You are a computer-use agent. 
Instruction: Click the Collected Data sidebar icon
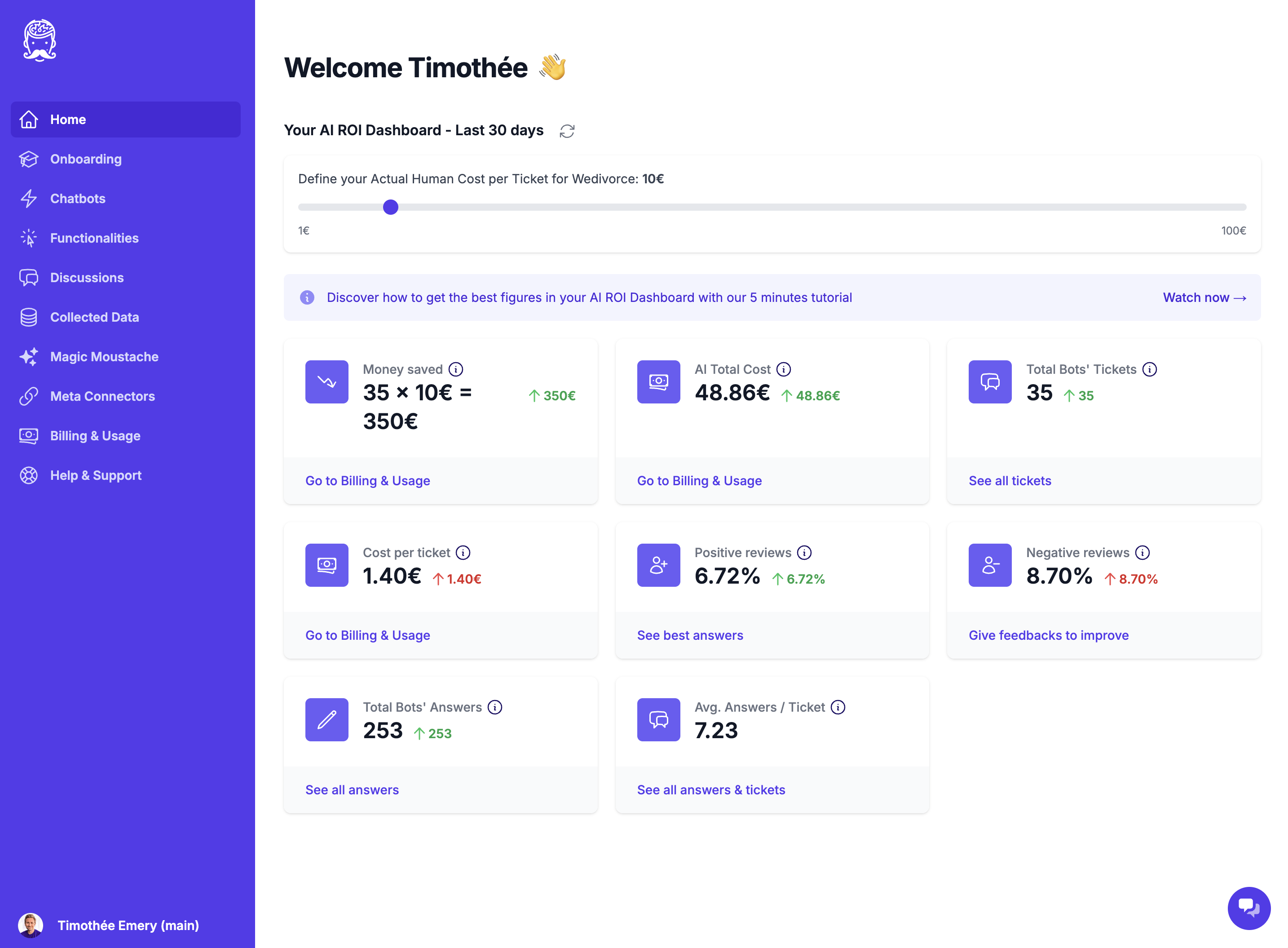tap(30, 317)
